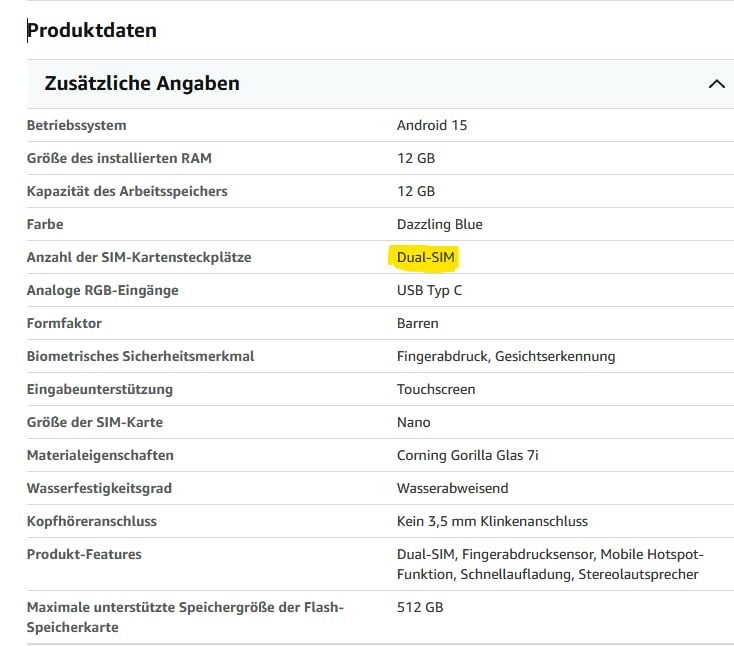The image size is (734, 646).
Task: Click Maximale unterstützte Speichergröße label
Action: tap(185, 617)
